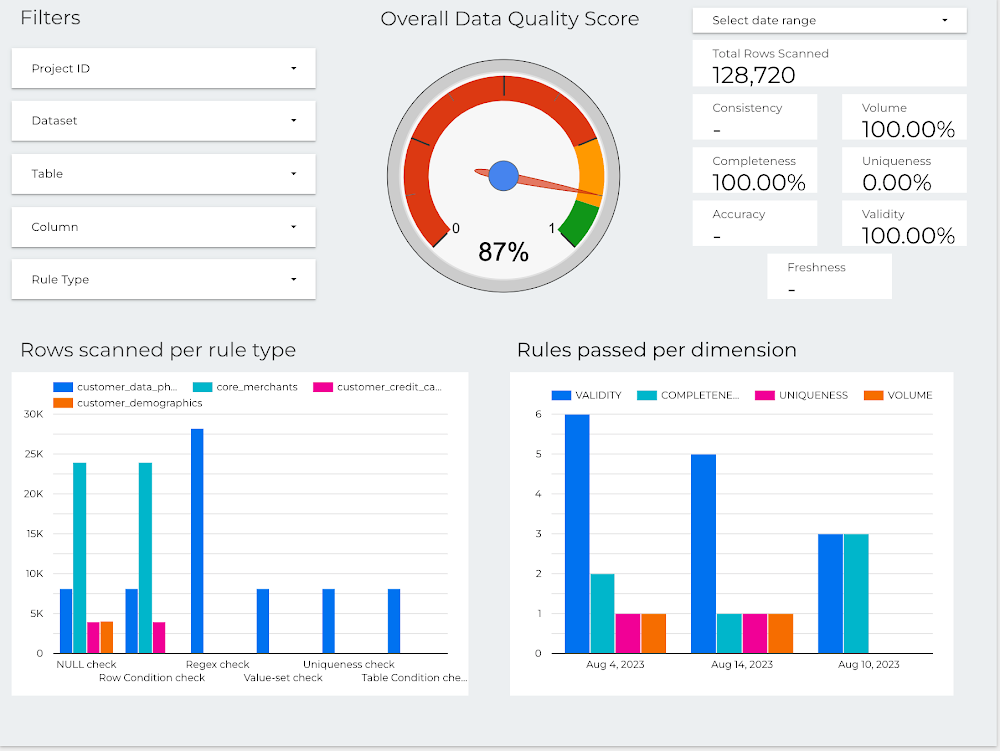This screenshot has width=1000, height=751.
Task: Click the 'Aug 10, 2023' axis label
Action: [869, 664]
